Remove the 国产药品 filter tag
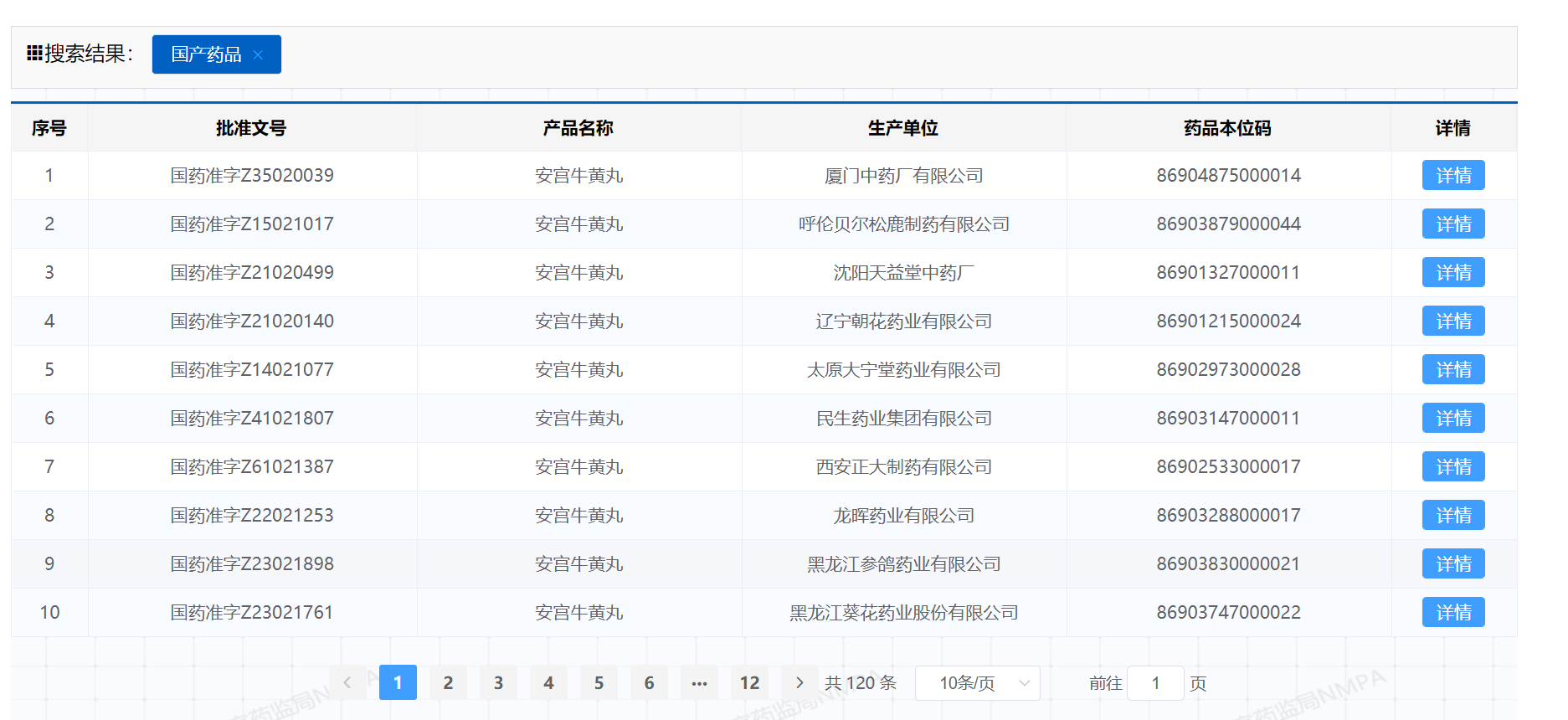The width and height of the screenshot is (1568, 720). [258, 54]
